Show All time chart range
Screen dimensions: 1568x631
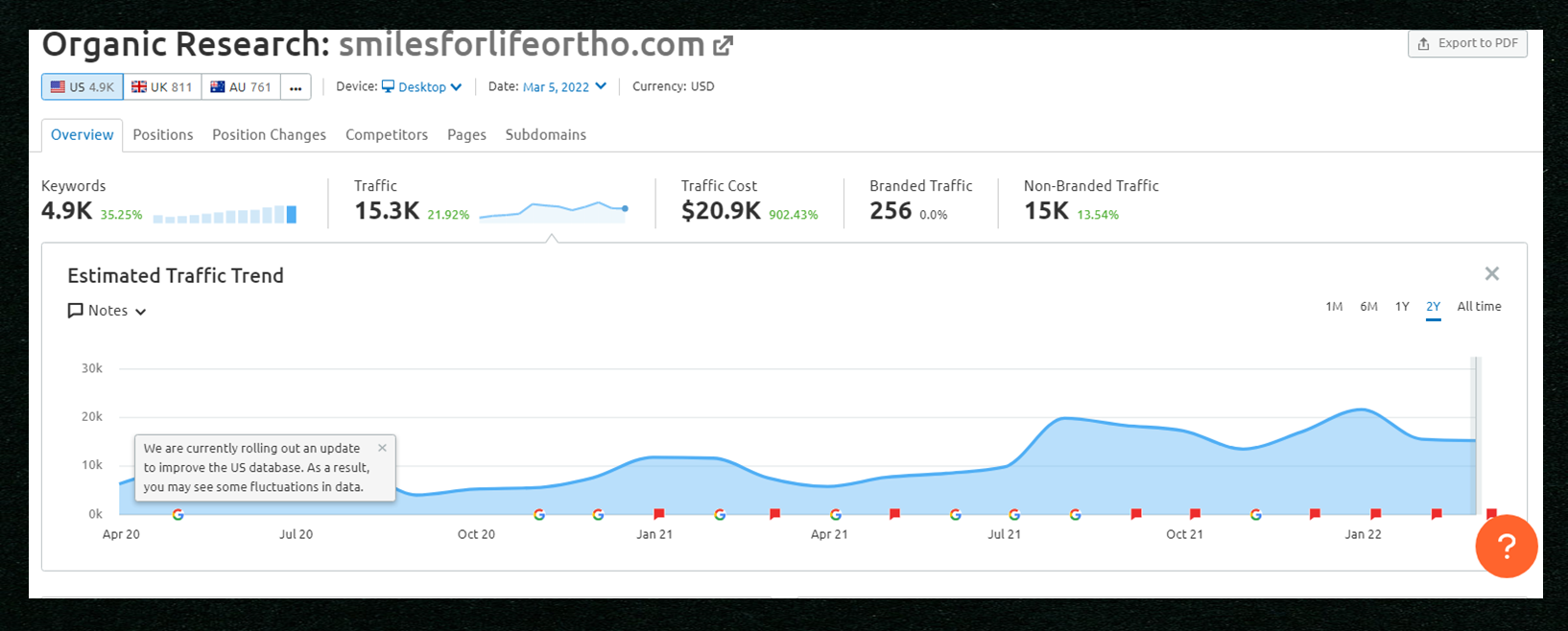1479,307
